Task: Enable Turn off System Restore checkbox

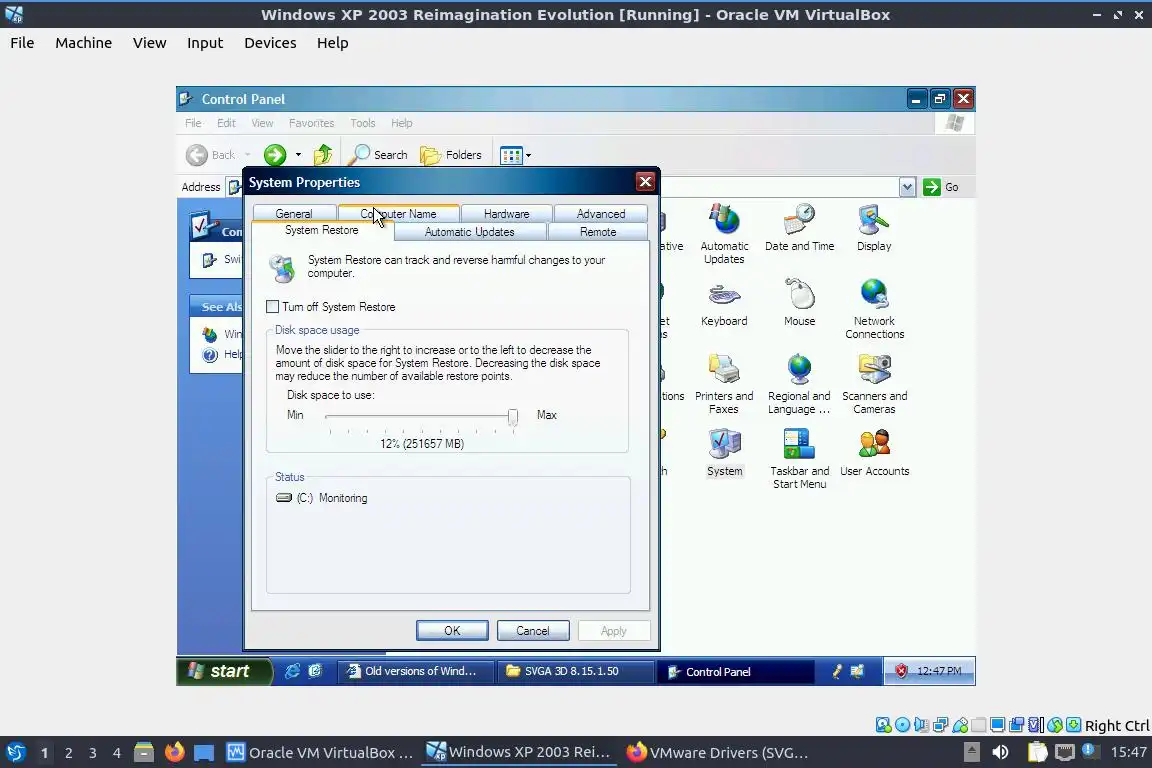Action: coord(273,306)
